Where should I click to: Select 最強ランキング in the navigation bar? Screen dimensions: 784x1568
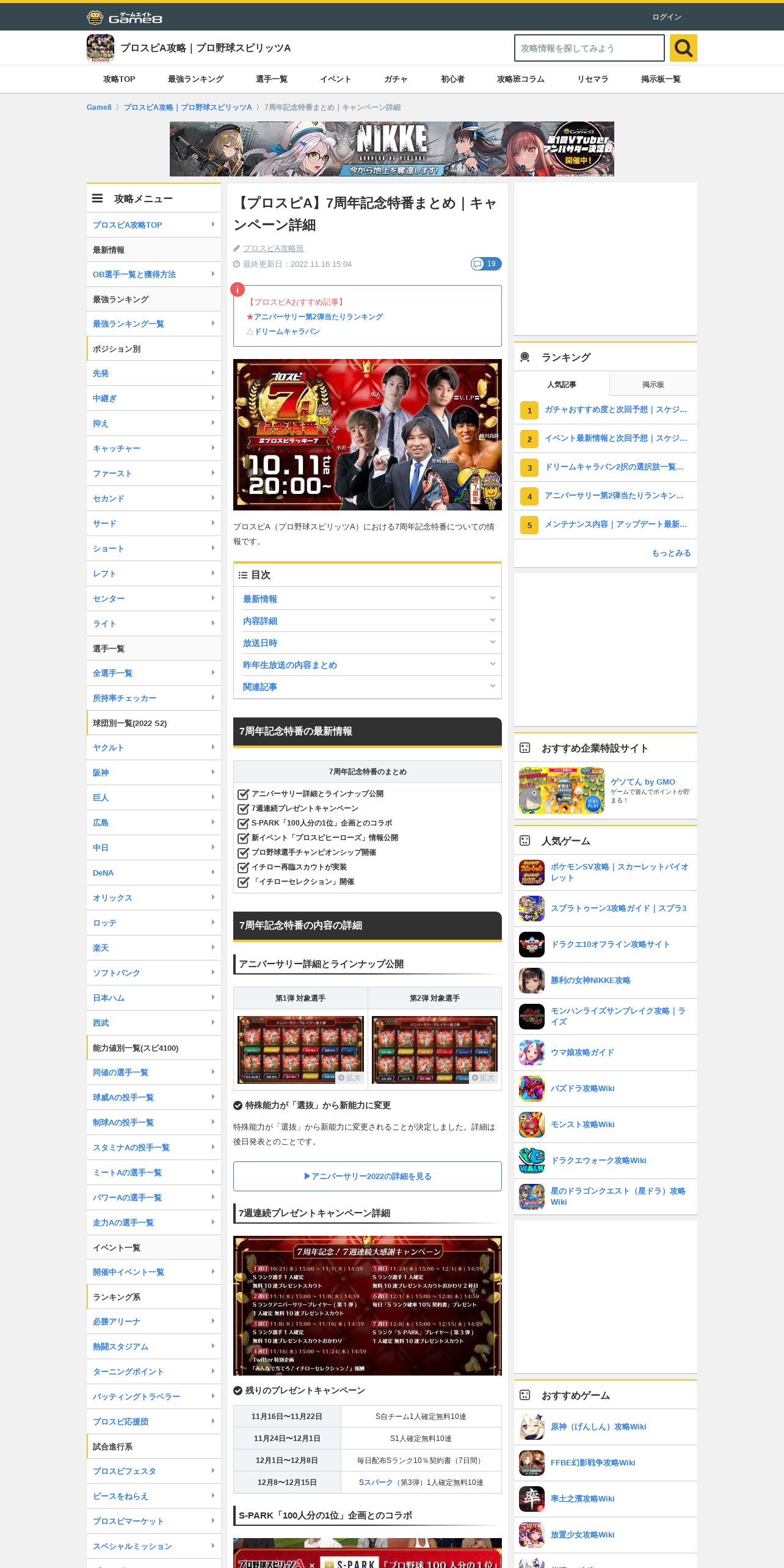[x=195, y=79]
